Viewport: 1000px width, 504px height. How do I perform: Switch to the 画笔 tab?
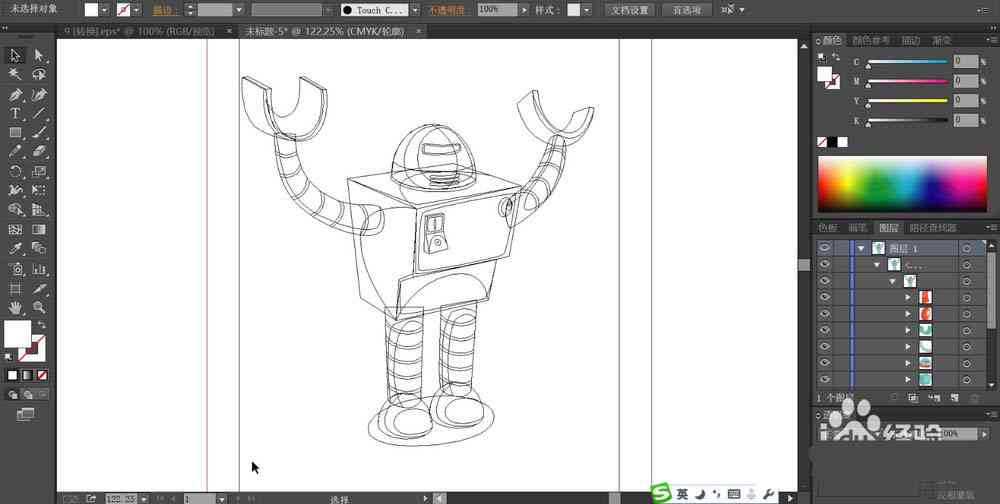(858, 228)
